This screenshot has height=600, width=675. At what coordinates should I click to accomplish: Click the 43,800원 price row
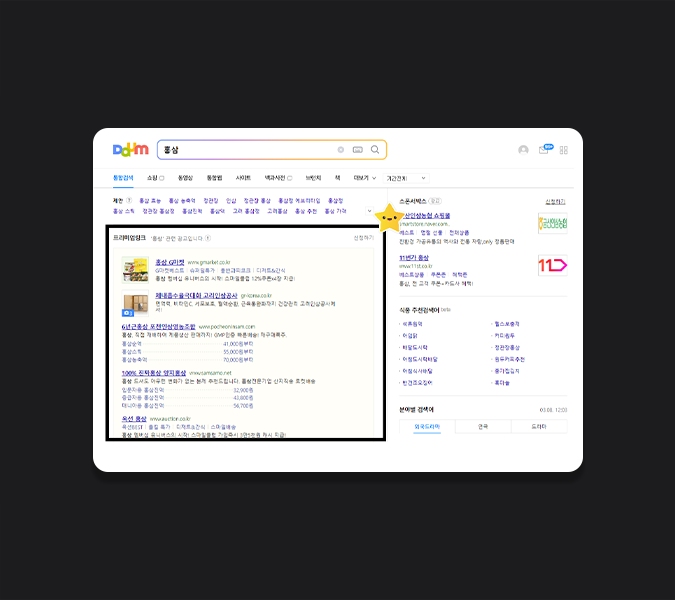tap(188, 398)
